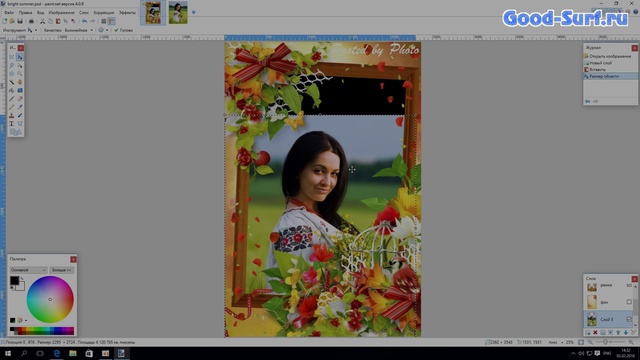Close the History "Журнал" panel

point(635,48)
